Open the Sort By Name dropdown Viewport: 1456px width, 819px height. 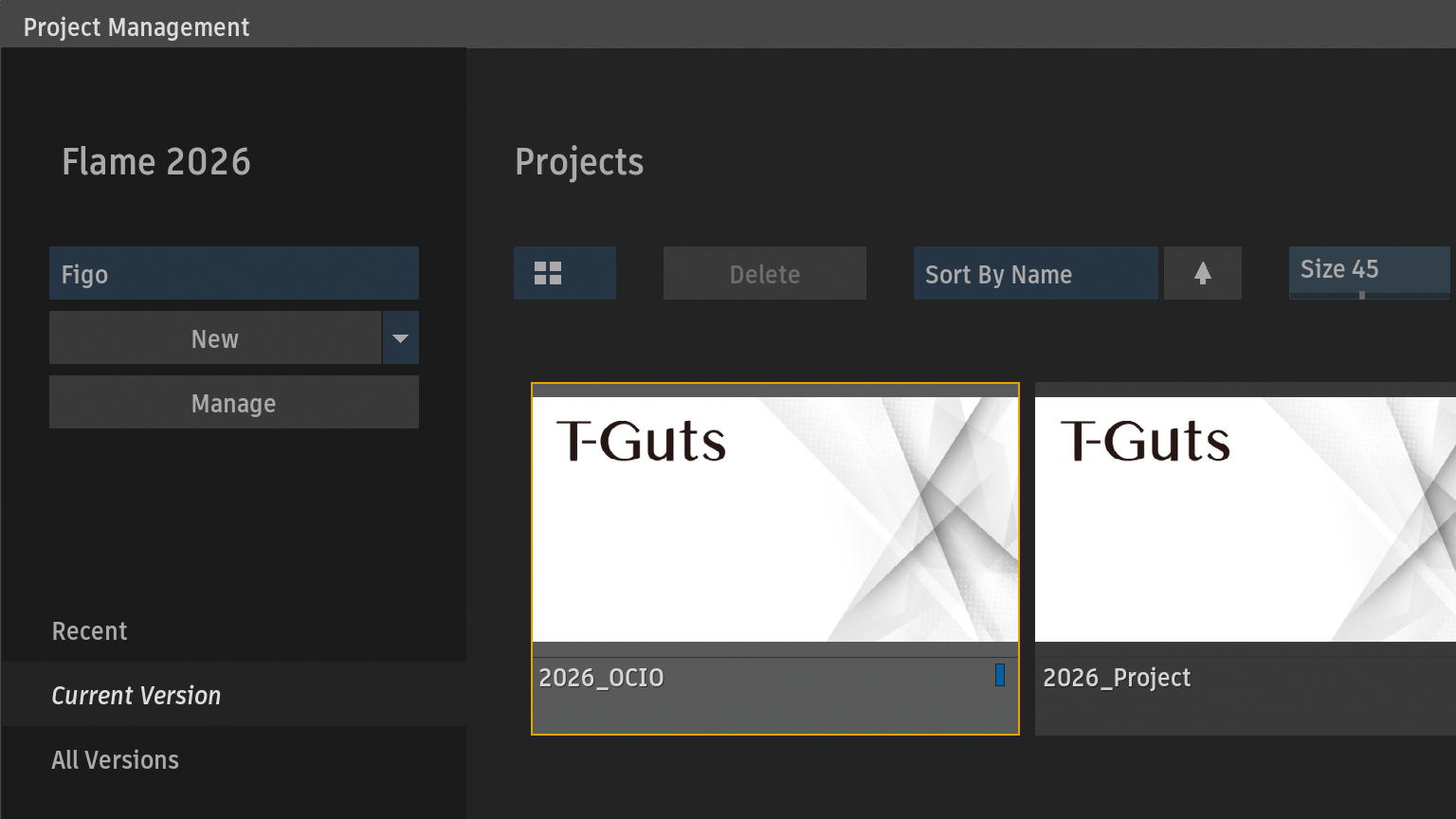(x=1035, y=273)
